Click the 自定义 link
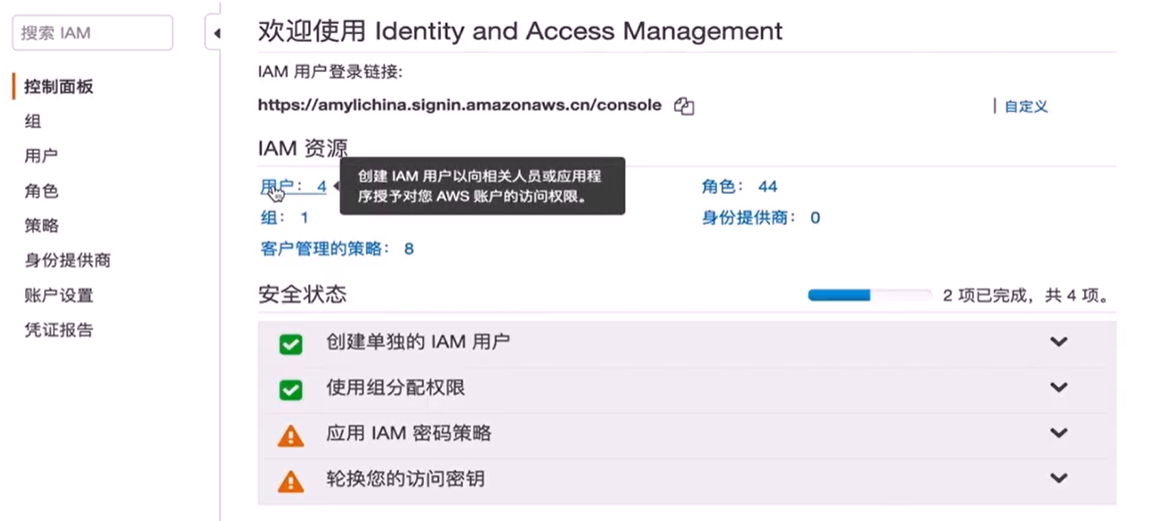The width and height of the screenshot is (1164, 521). pos(1026,106)
